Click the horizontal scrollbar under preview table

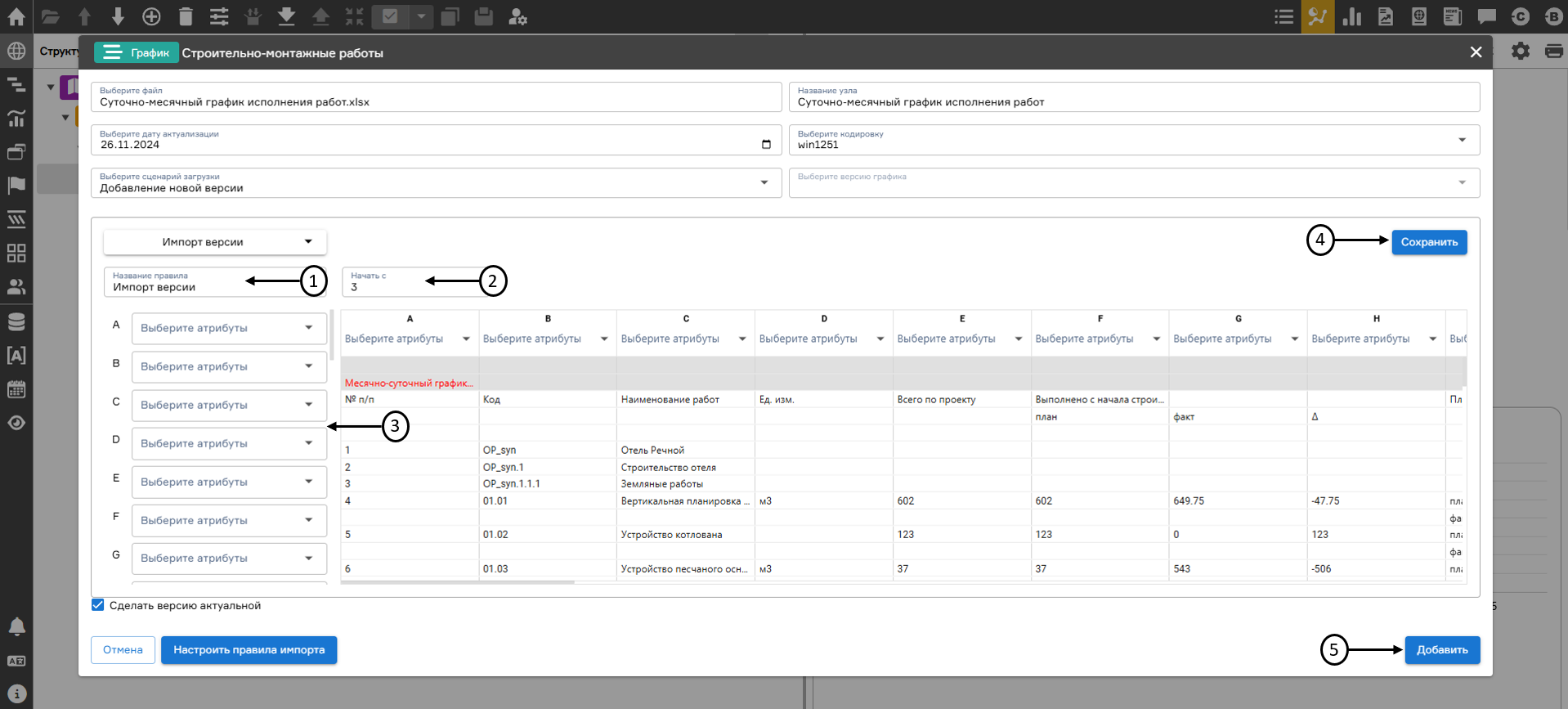[x=458, y=582]
